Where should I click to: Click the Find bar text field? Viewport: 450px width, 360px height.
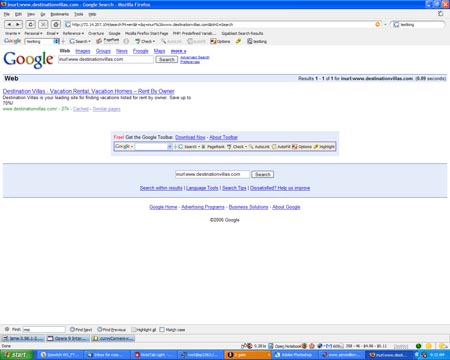[x=44, y=330]
